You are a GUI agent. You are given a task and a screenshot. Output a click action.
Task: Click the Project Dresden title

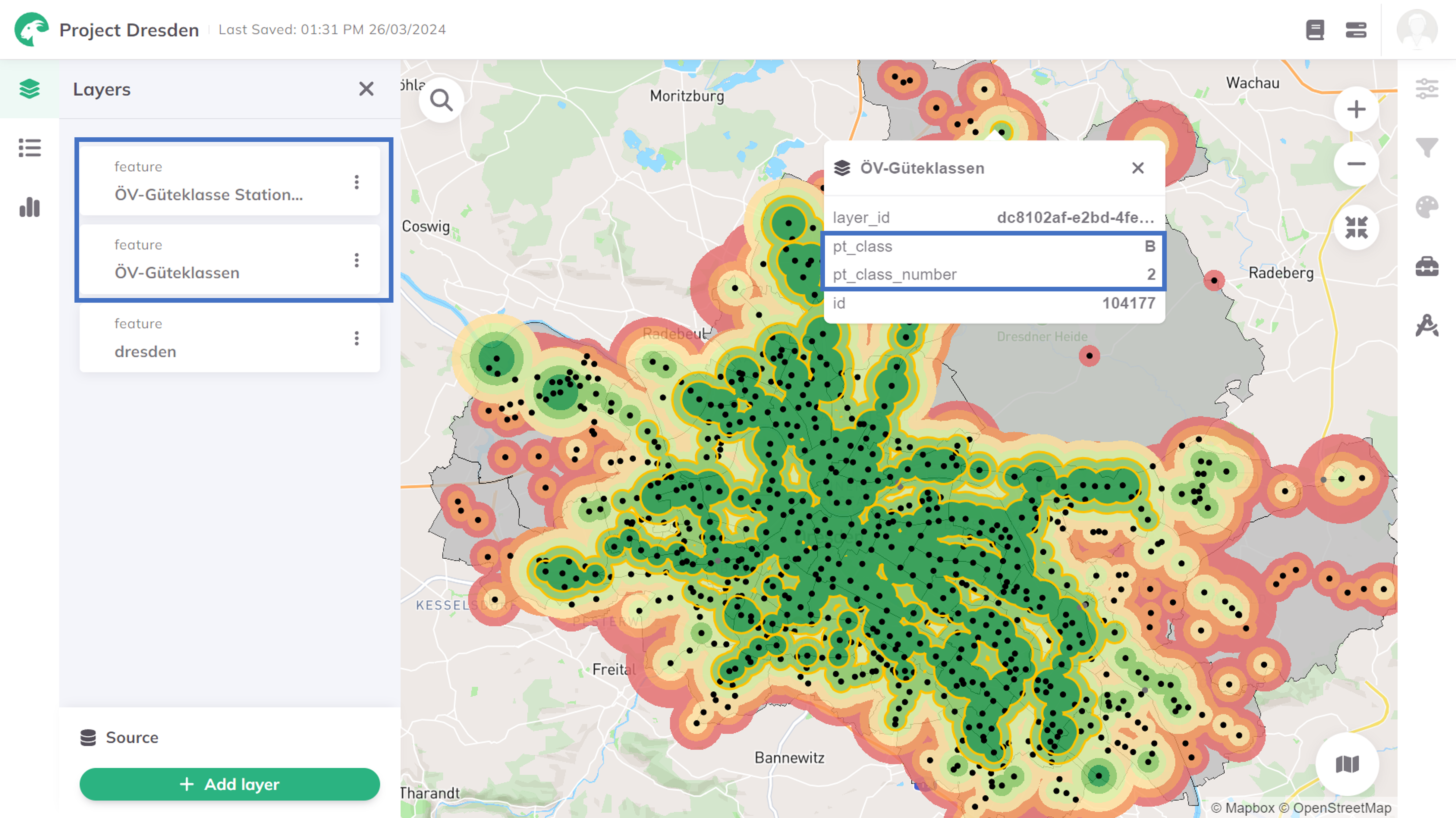point(129,29)
